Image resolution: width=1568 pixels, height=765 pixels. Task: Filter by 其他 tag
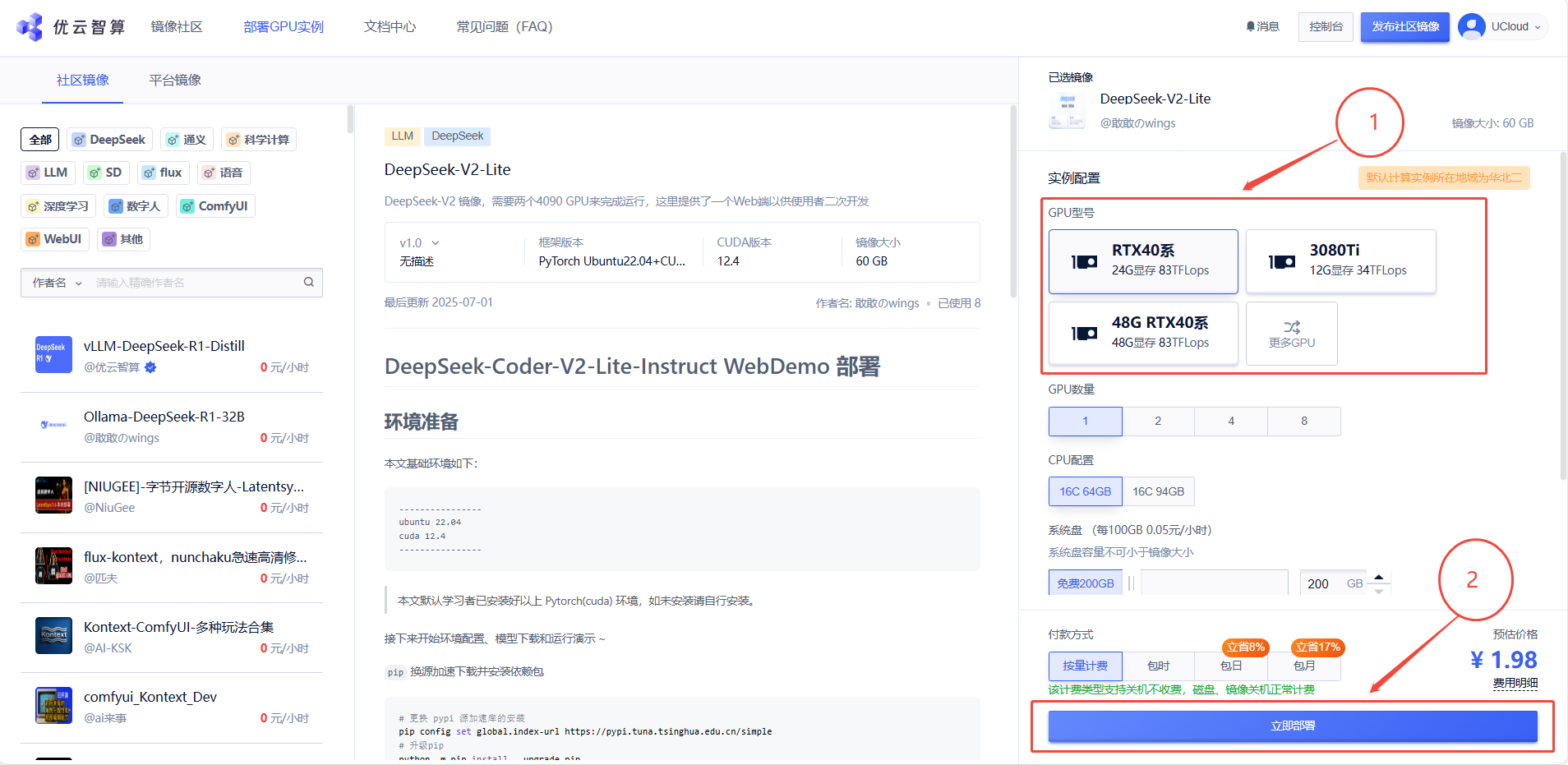[x=123, y=239]
